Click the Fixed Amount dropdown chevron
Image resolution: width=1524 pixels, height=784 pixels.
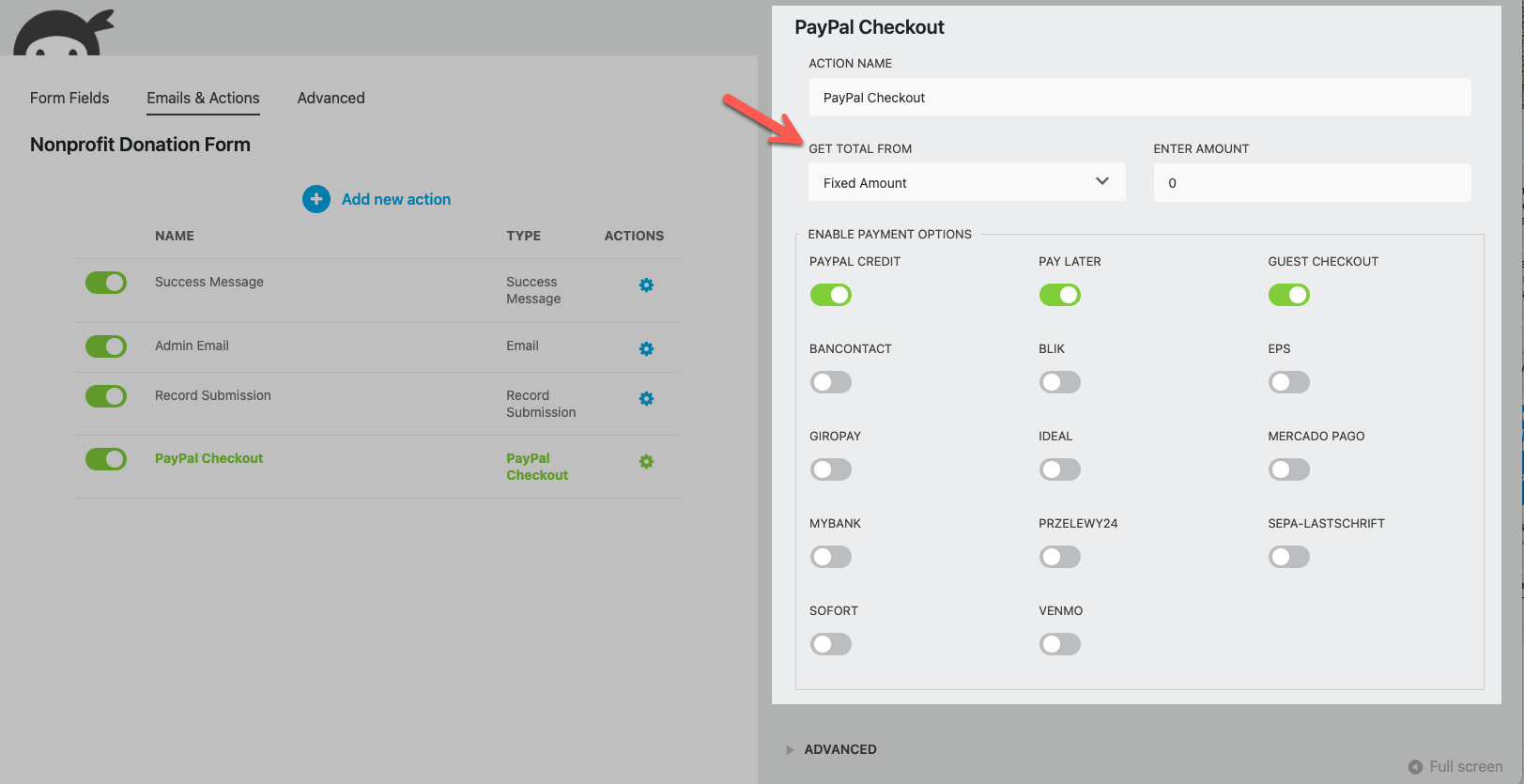click(x=1102, y=181)
